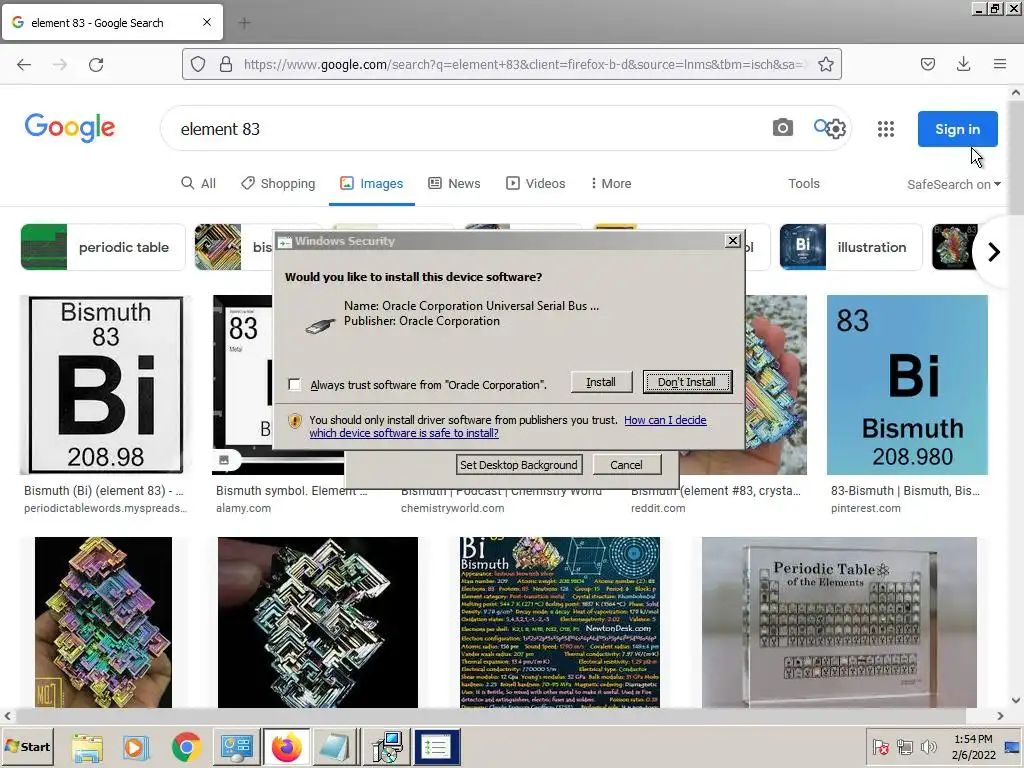This screenshot has width=1024, height=768.
Task: Close the 'element 83 - Google Search' tab
Action: (207, 22)
